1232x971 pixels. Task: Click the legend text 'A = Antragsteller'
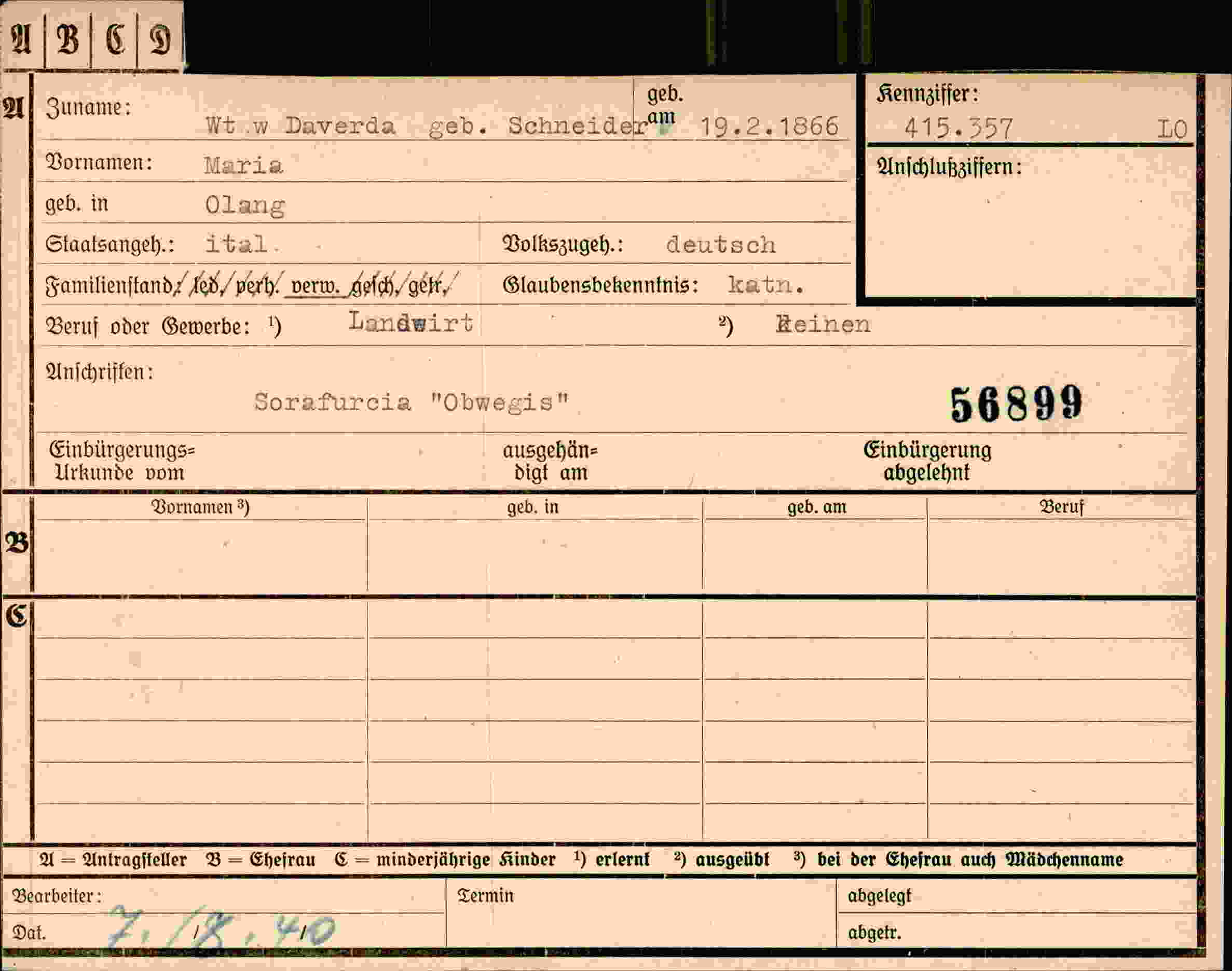(x=113, y=859)
